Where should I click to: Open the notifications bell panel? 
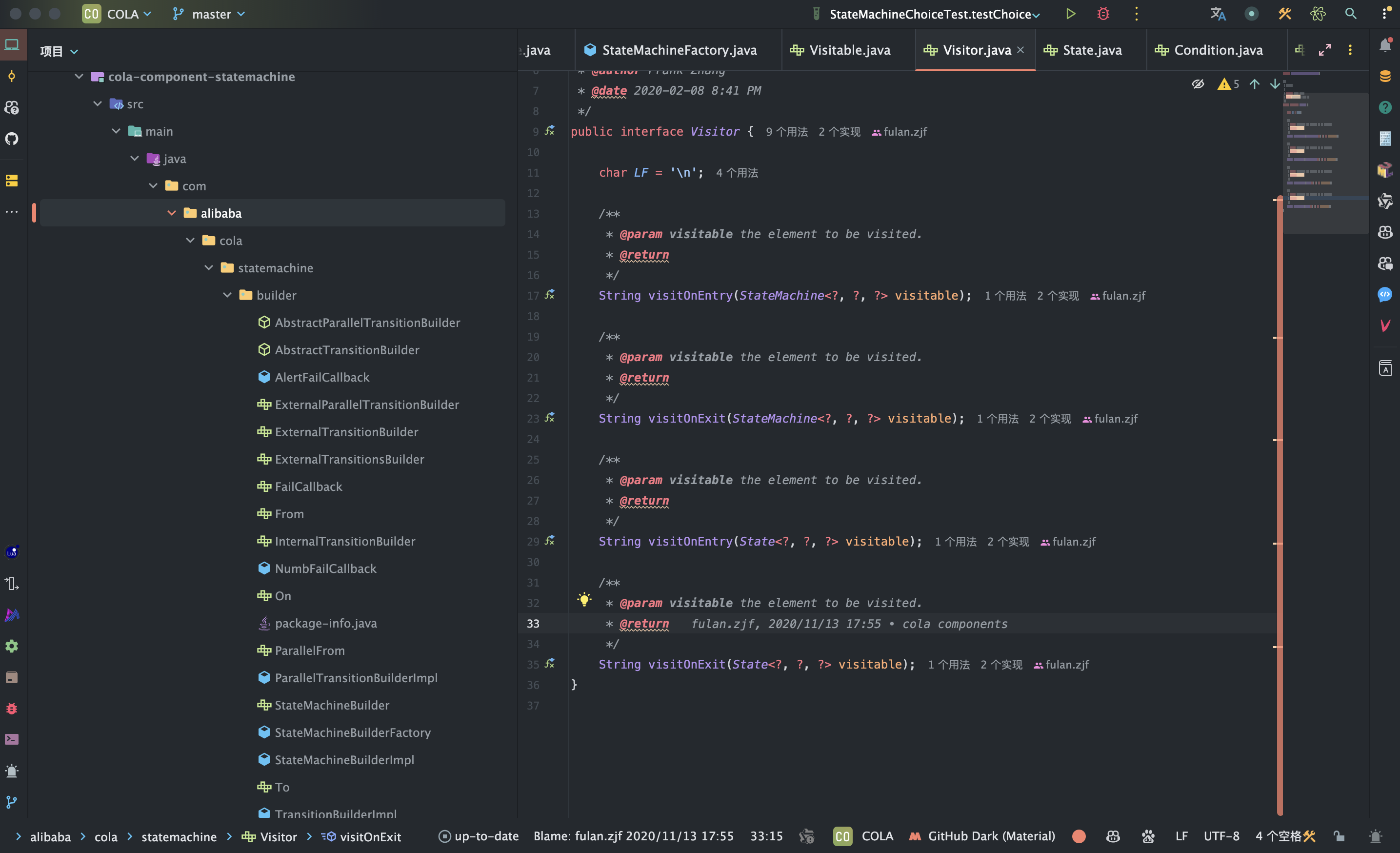(x=1385, y=45)
